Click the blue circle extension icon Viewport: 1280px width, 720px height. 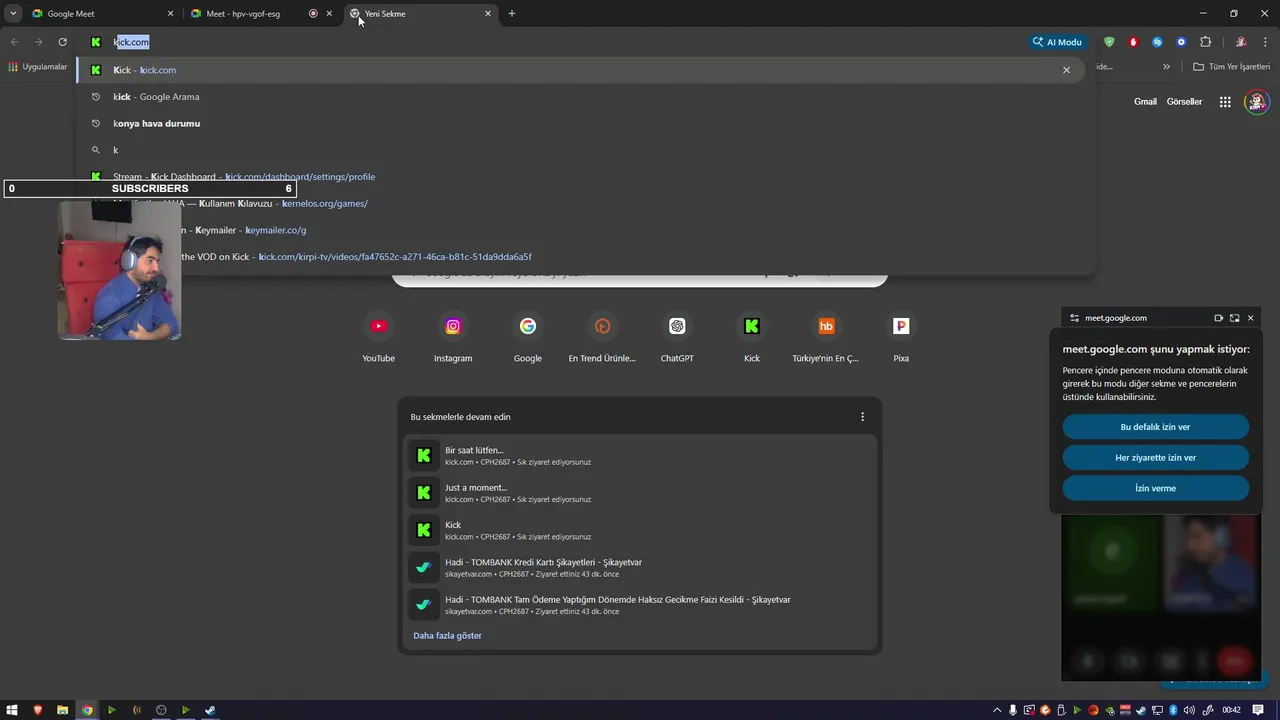pyautogui.click(x=1181, y=42)
